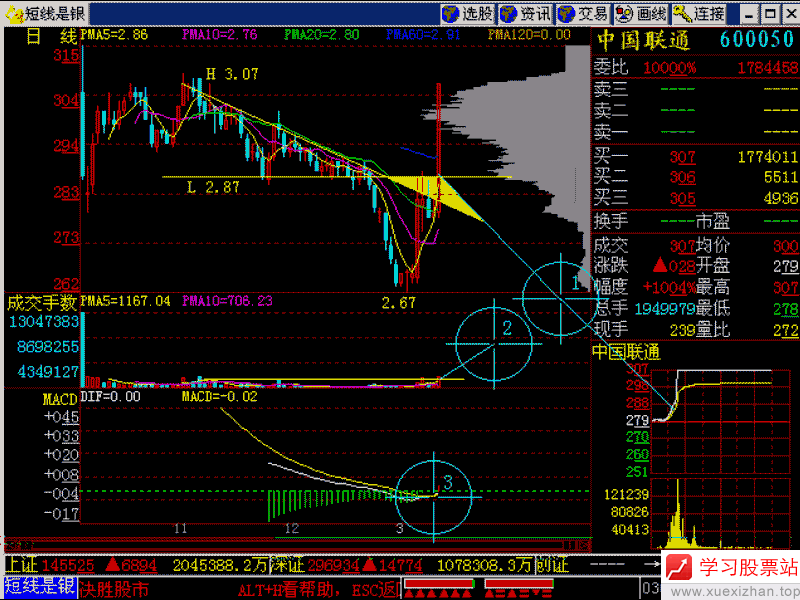
Task: Click the 换手 turnover label
Action: click(611, 221)
